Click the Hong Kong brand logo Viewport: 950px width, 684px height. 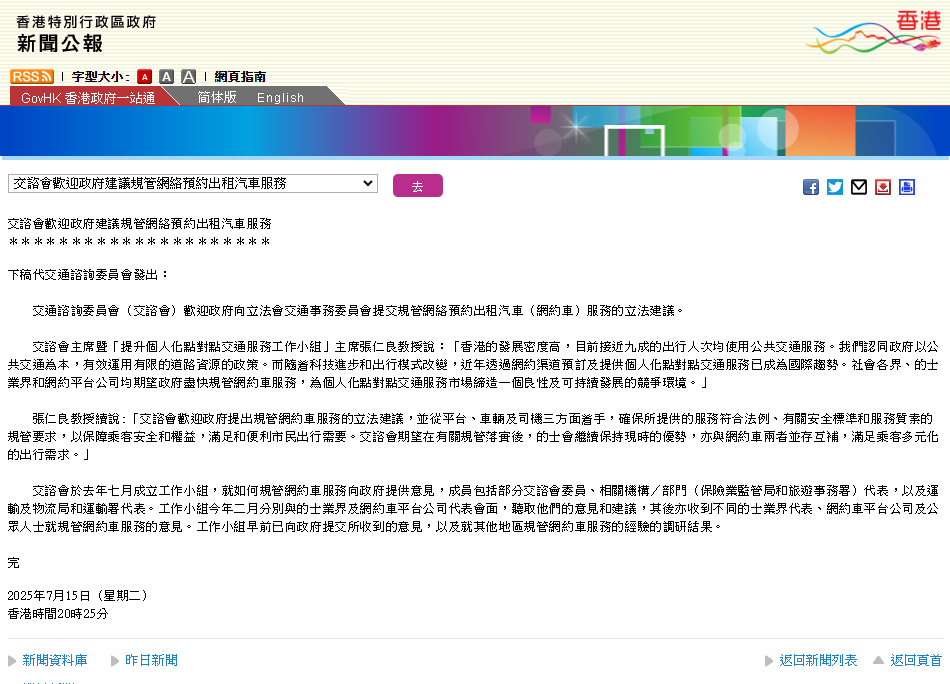[876, 30]
